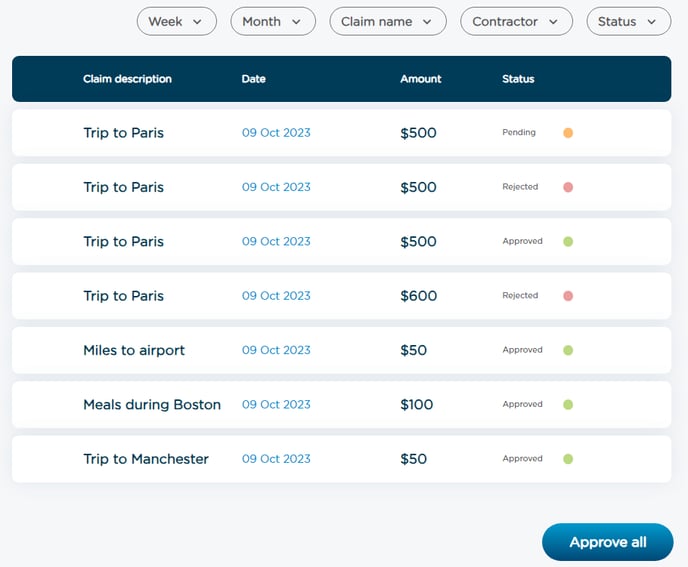Viewport: 688px width, 567px height.
Task: Click date of the Pending Paris claim
Action: coord(276,133)
